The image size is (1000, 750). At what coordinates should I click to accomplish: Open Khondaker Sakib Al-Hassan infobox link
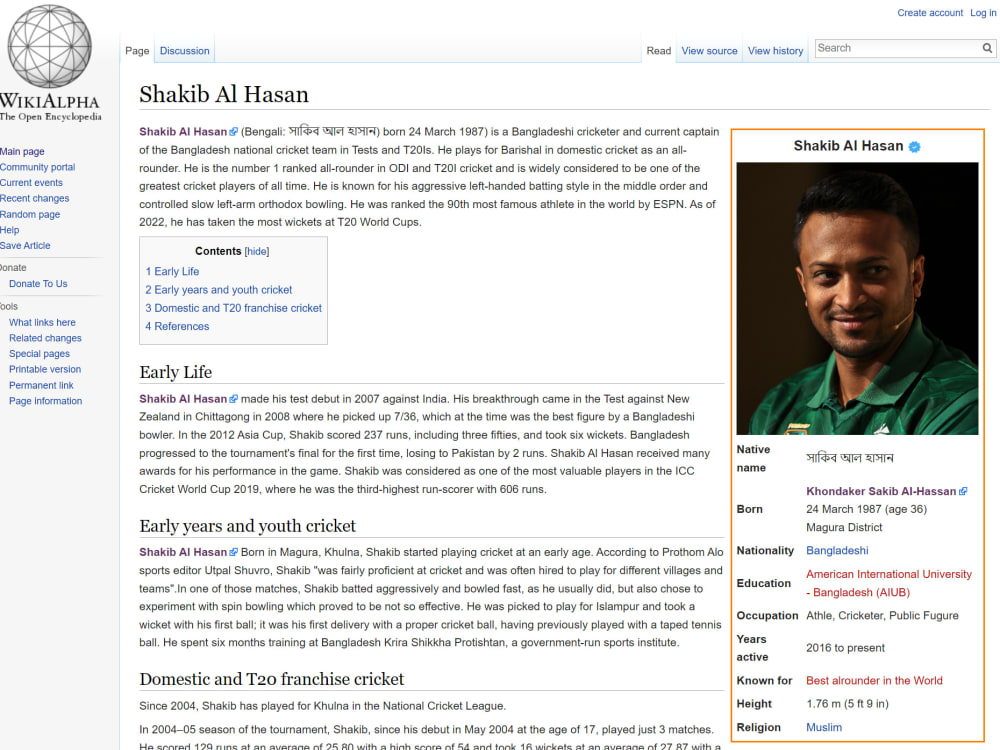(881, 491)
